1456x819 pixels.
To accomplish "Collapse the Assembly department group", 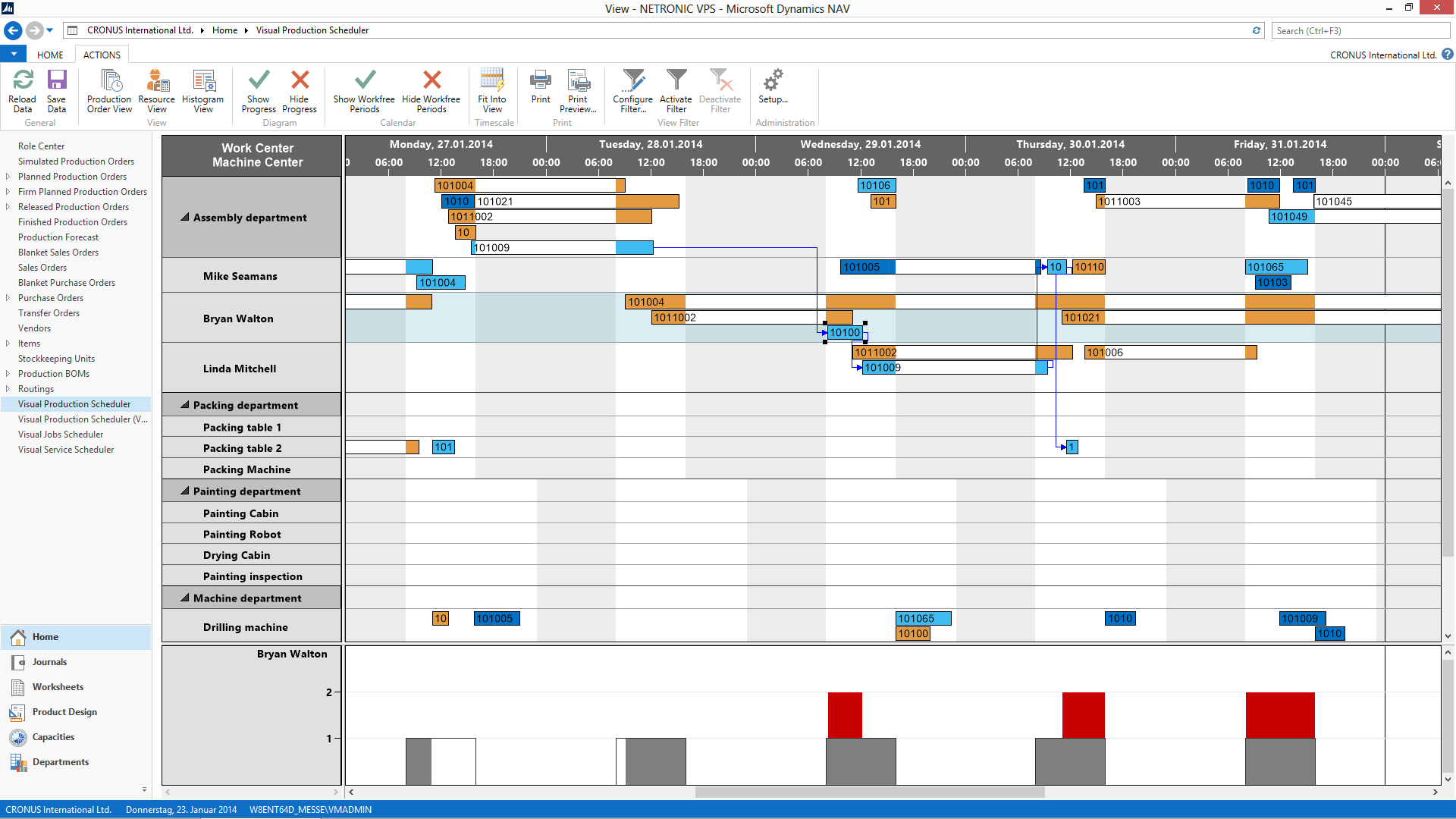I will [x=184, y=217].
